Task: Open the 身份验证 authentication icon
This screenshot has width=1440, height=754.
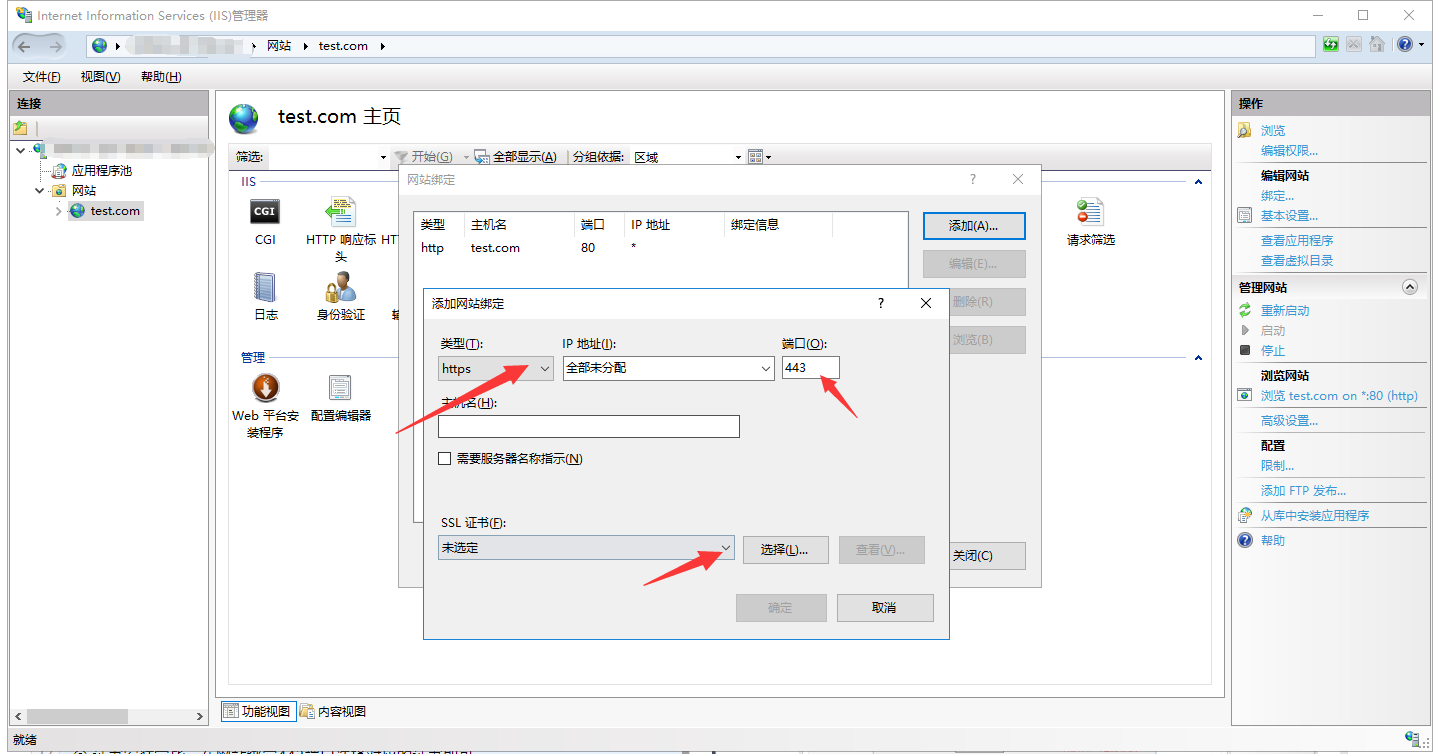Action: 340,289
